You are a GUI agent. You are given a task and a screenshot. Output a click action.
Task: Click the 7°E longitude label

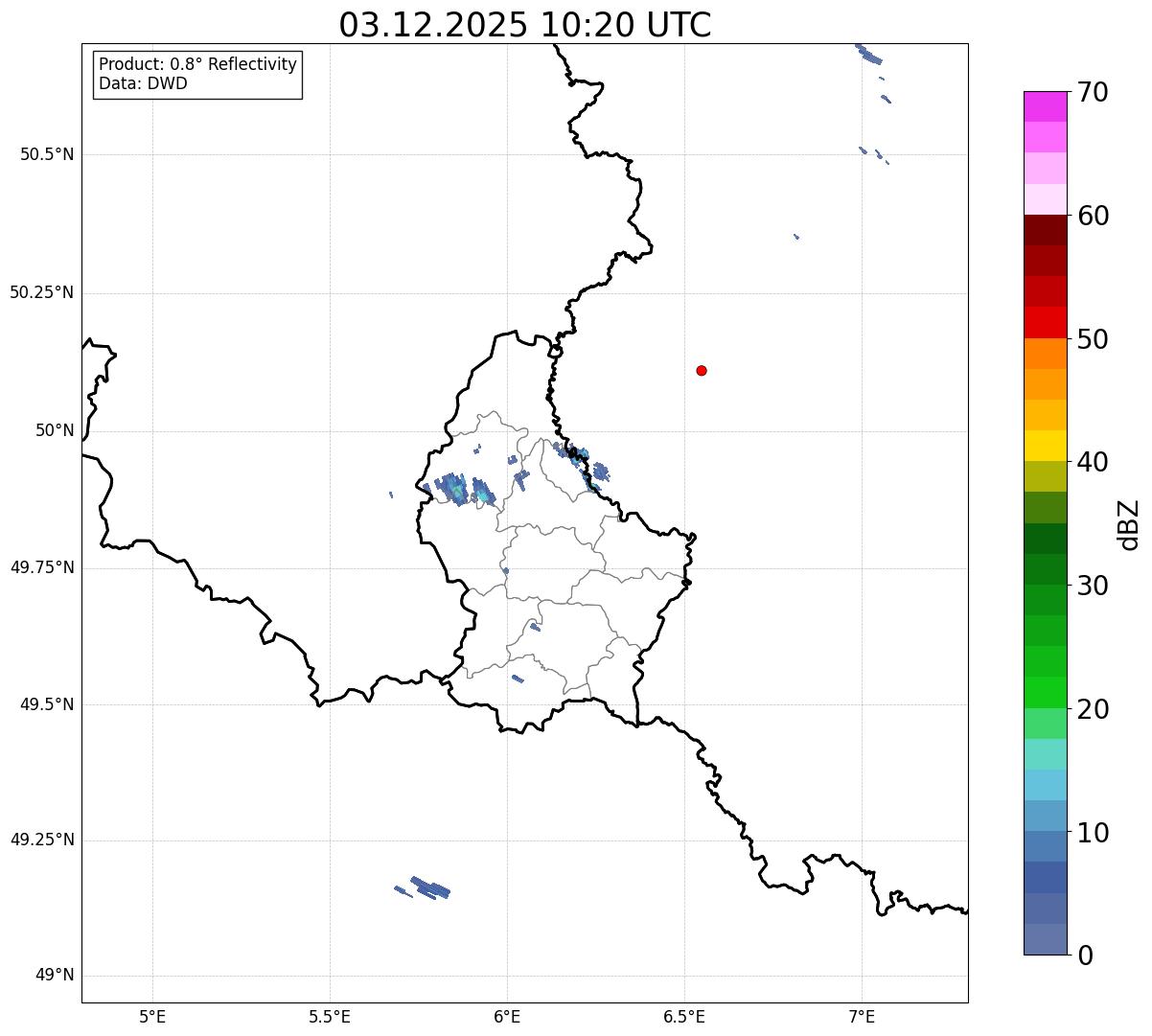[862, 1017]
